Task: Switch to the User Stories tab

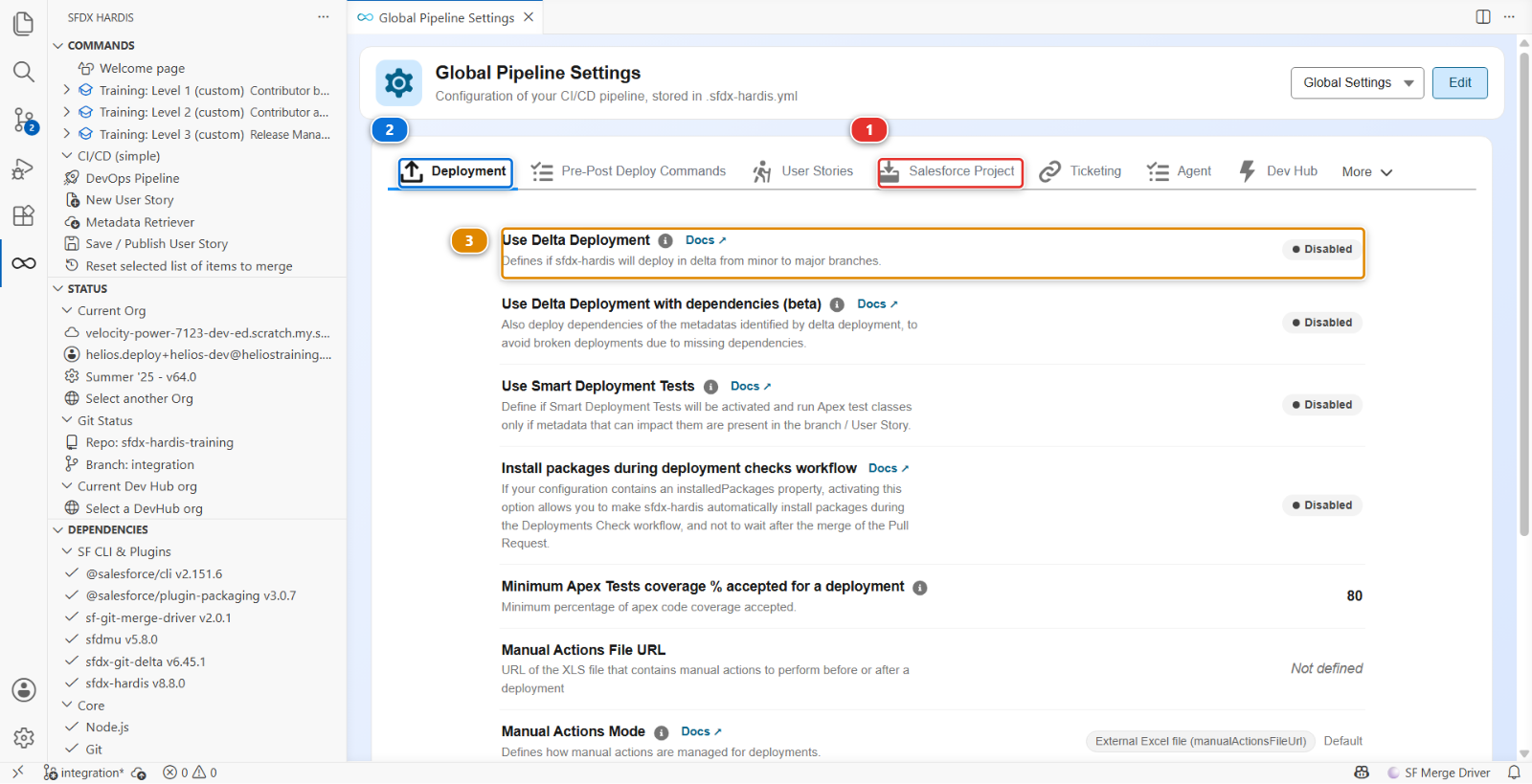Action: coord(802,171)
